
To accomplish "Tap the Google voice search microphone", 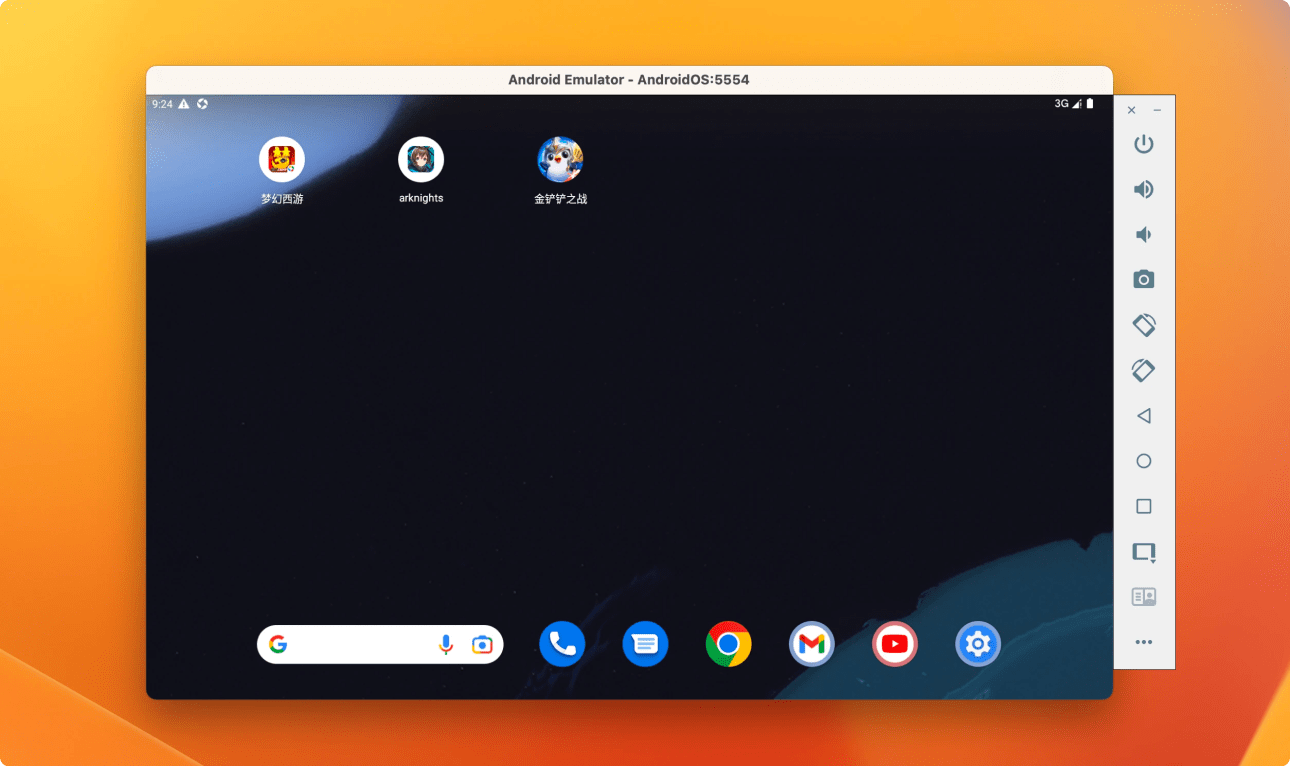I will tap(446, 645).
